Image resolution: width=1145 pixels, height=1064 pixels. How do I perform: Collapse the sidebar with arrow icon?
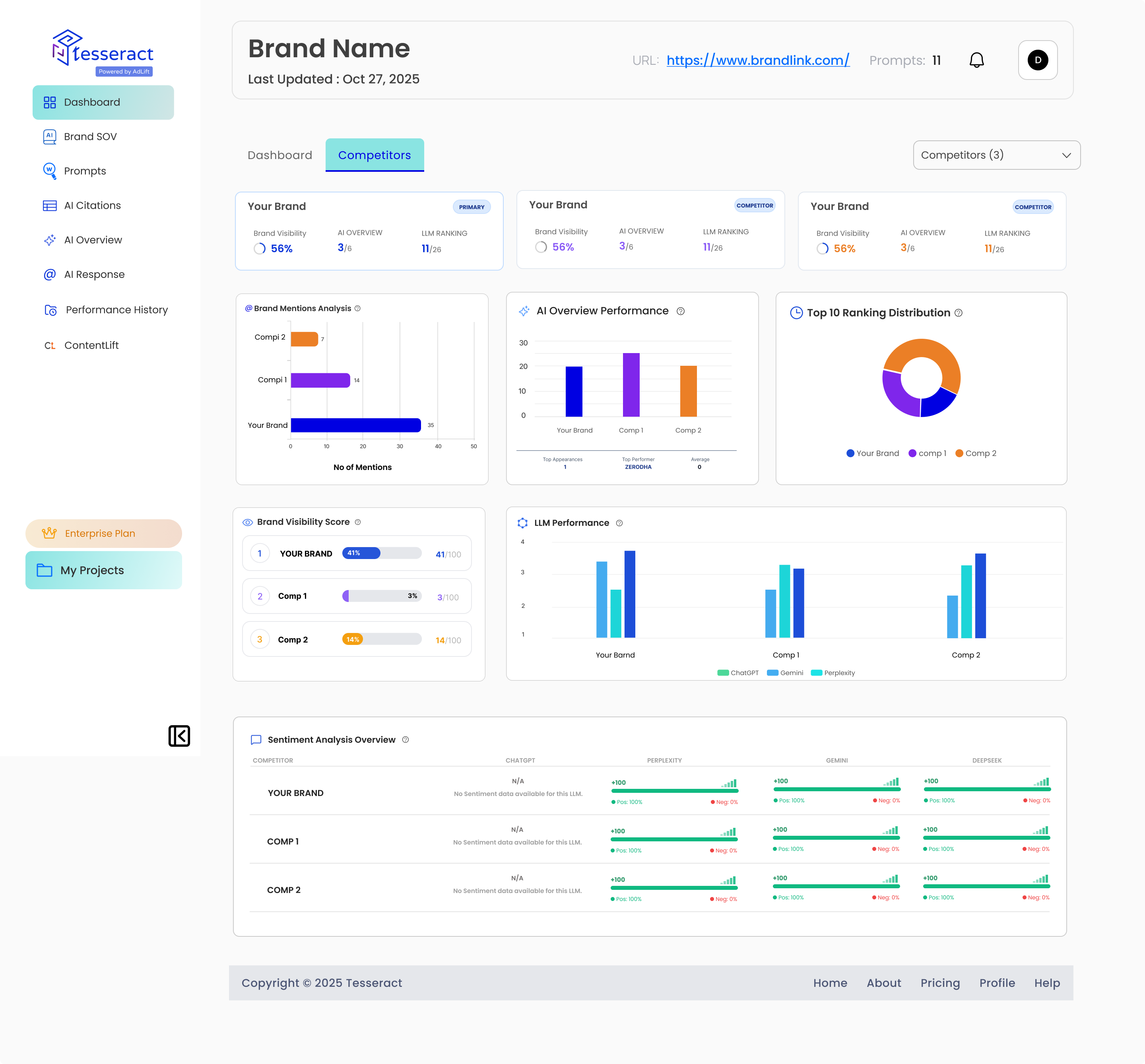tap(179, 736)
